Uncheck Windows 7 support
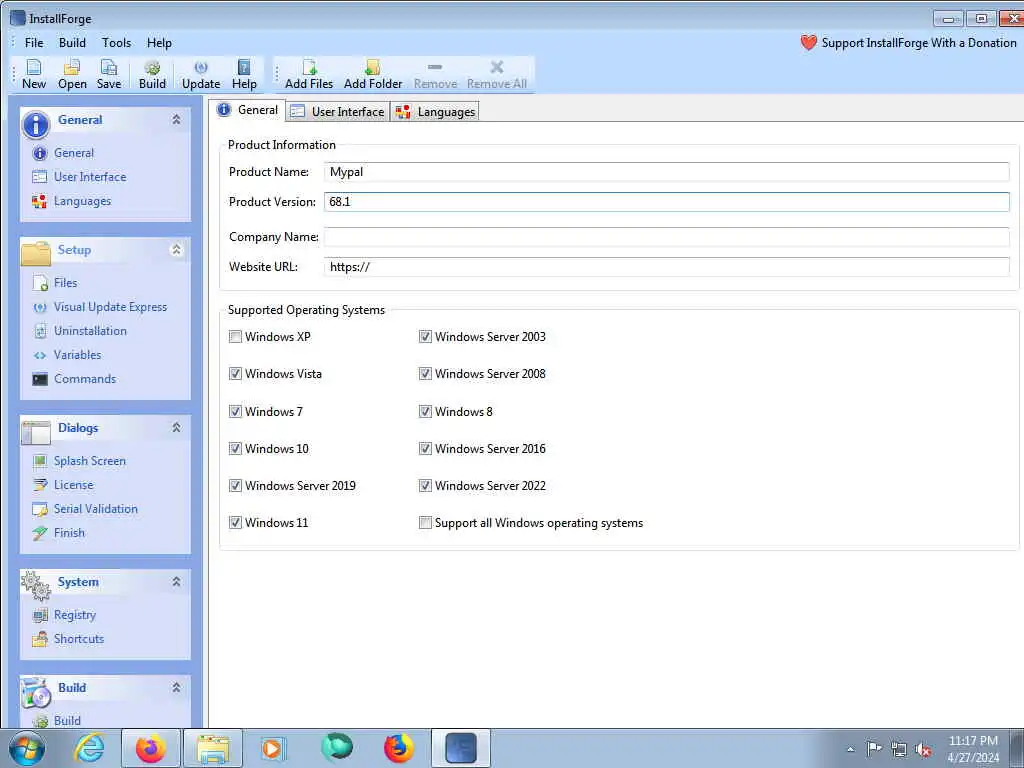The height and width of the screenshot is (768, 1024). click(235, 411)
